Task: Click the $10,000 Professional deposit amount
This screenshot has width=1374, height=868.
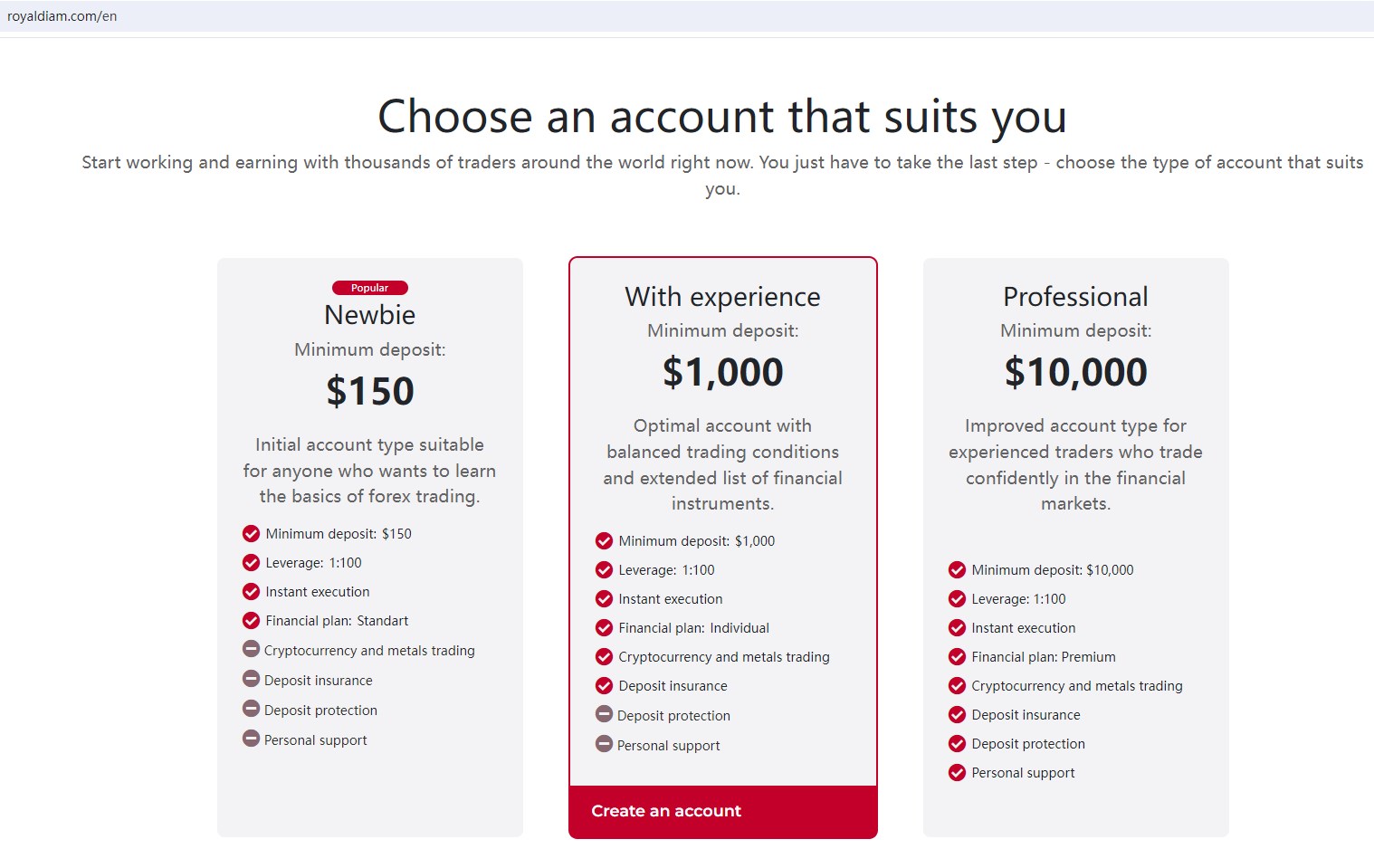Action: [x=1075, y=372]
